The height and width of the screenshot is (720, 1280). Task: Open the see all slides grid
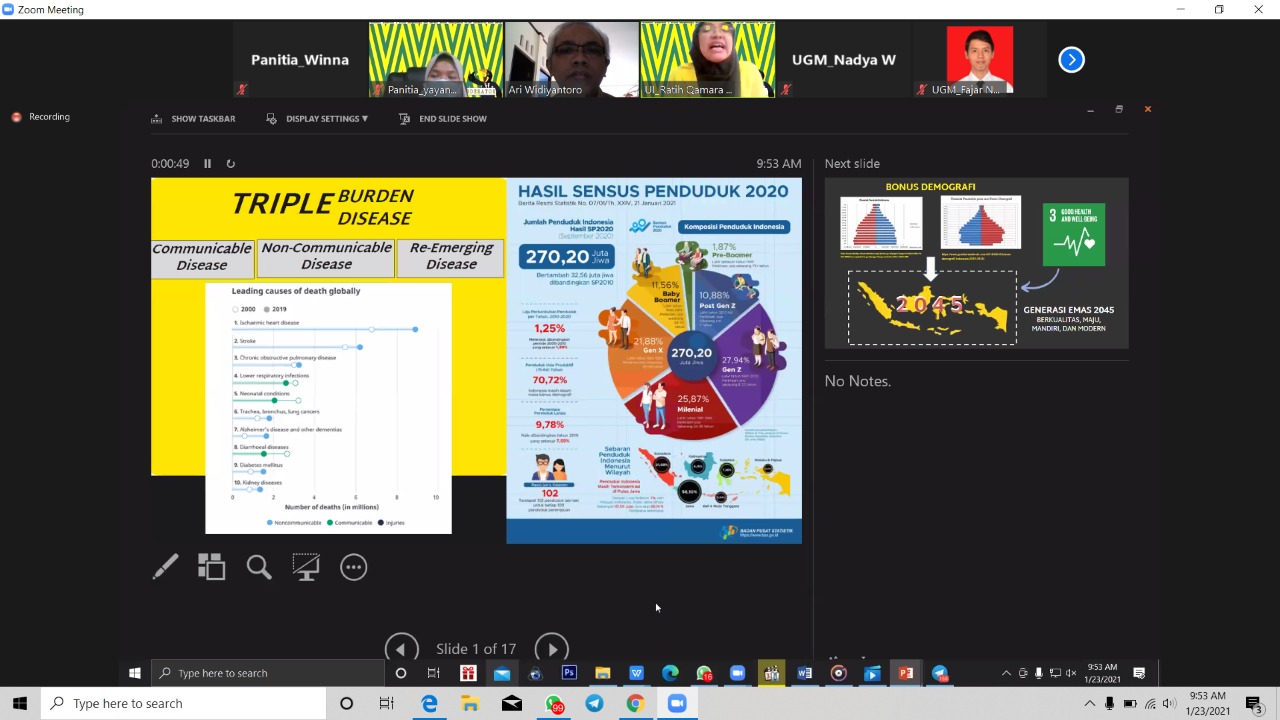211,567
